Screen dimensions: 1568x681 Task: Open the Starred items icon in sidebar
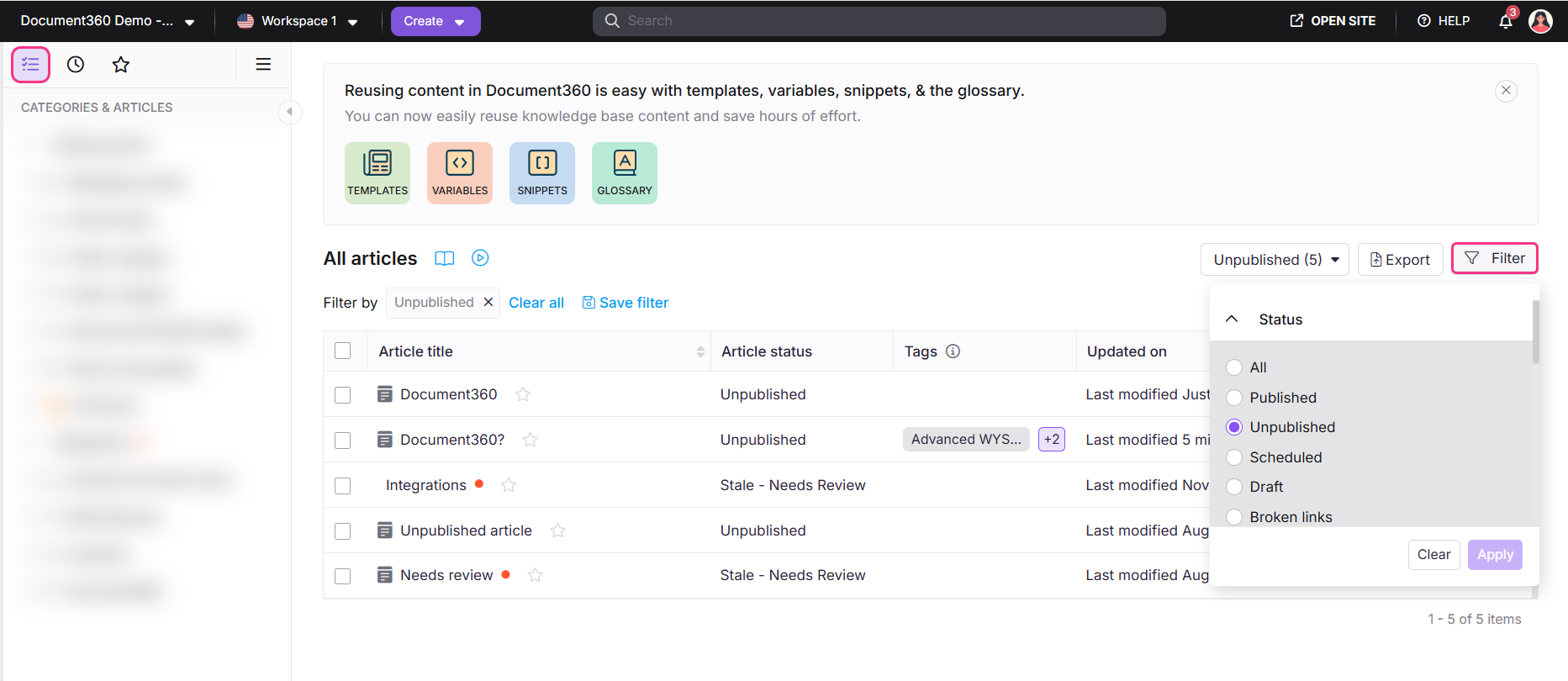121,65
